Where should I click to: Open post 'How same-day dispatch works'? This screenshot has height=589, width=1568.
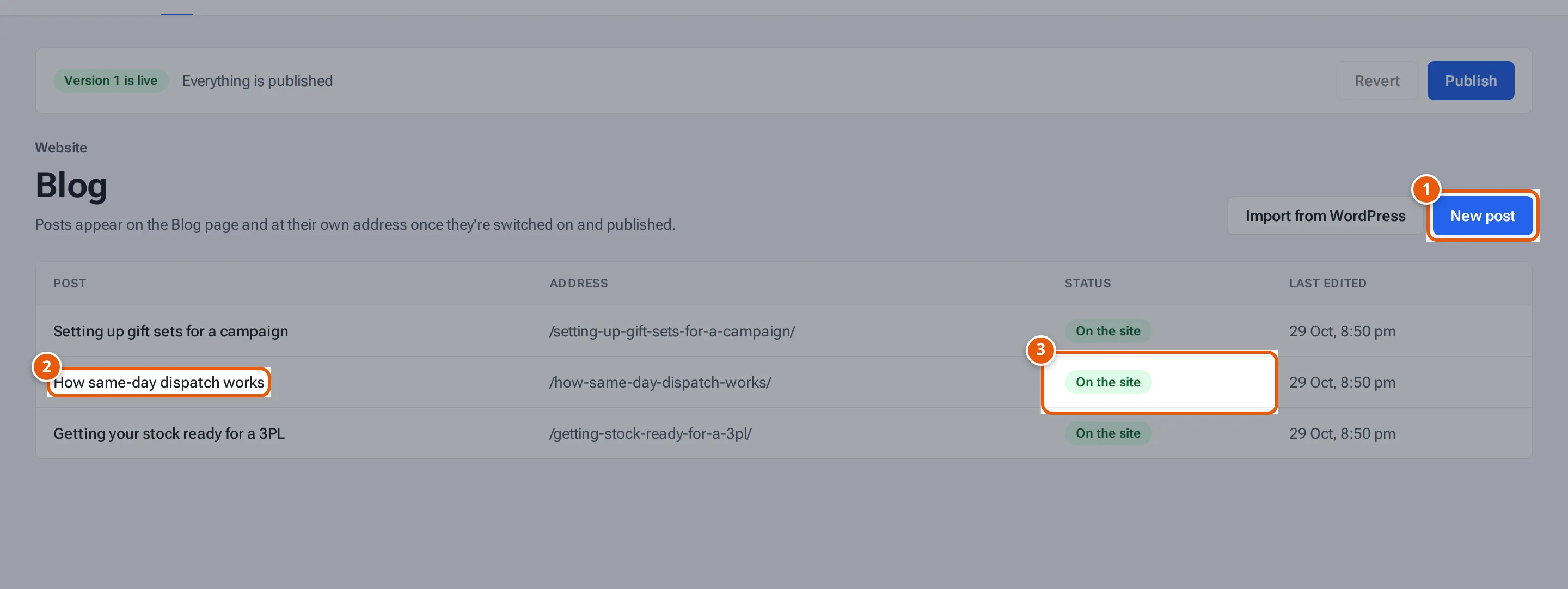click(159, 382)
